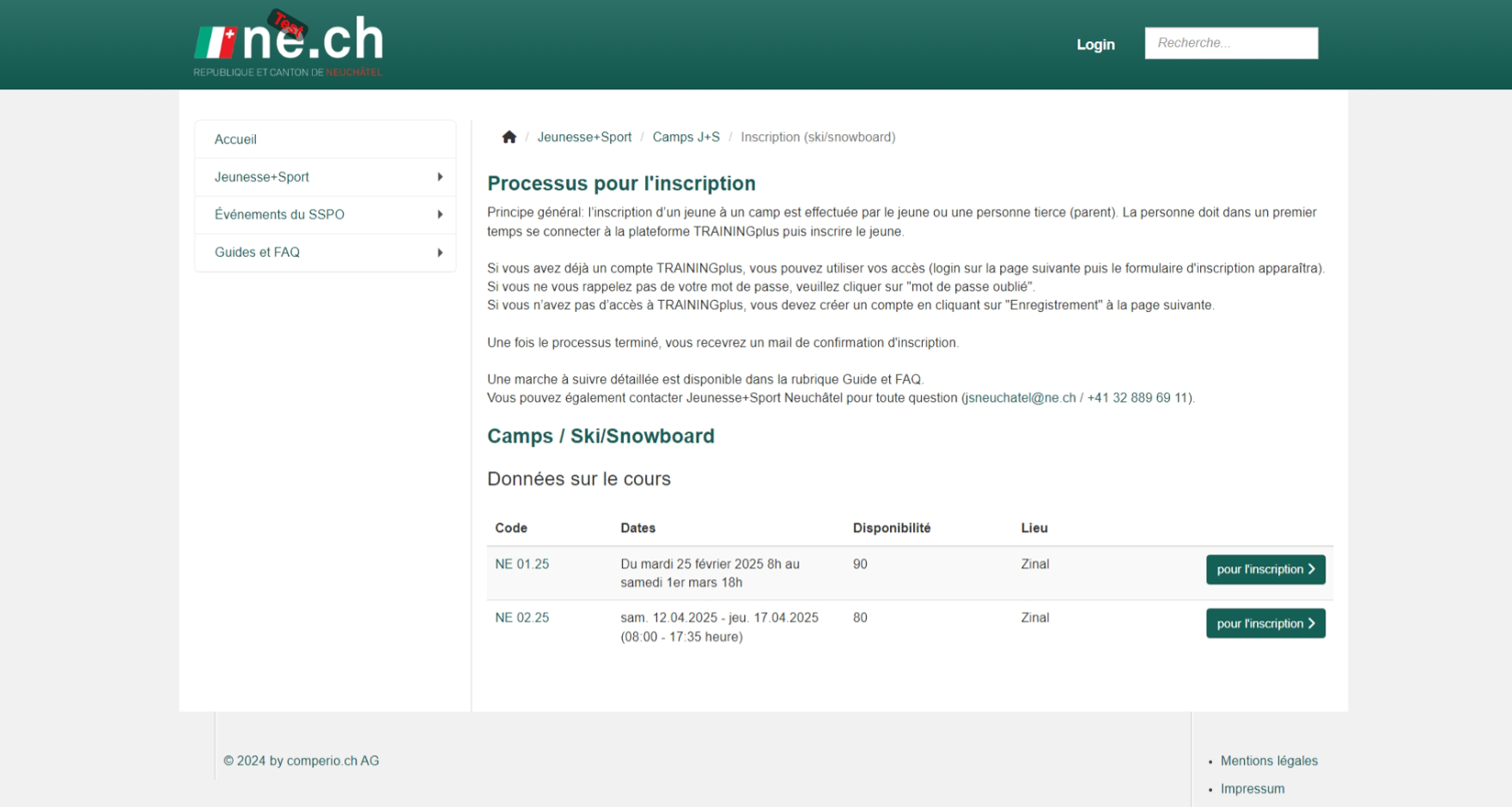Expand the Événements du SSPO arrow
This screenshot has height=807, width=1512.
440,215
